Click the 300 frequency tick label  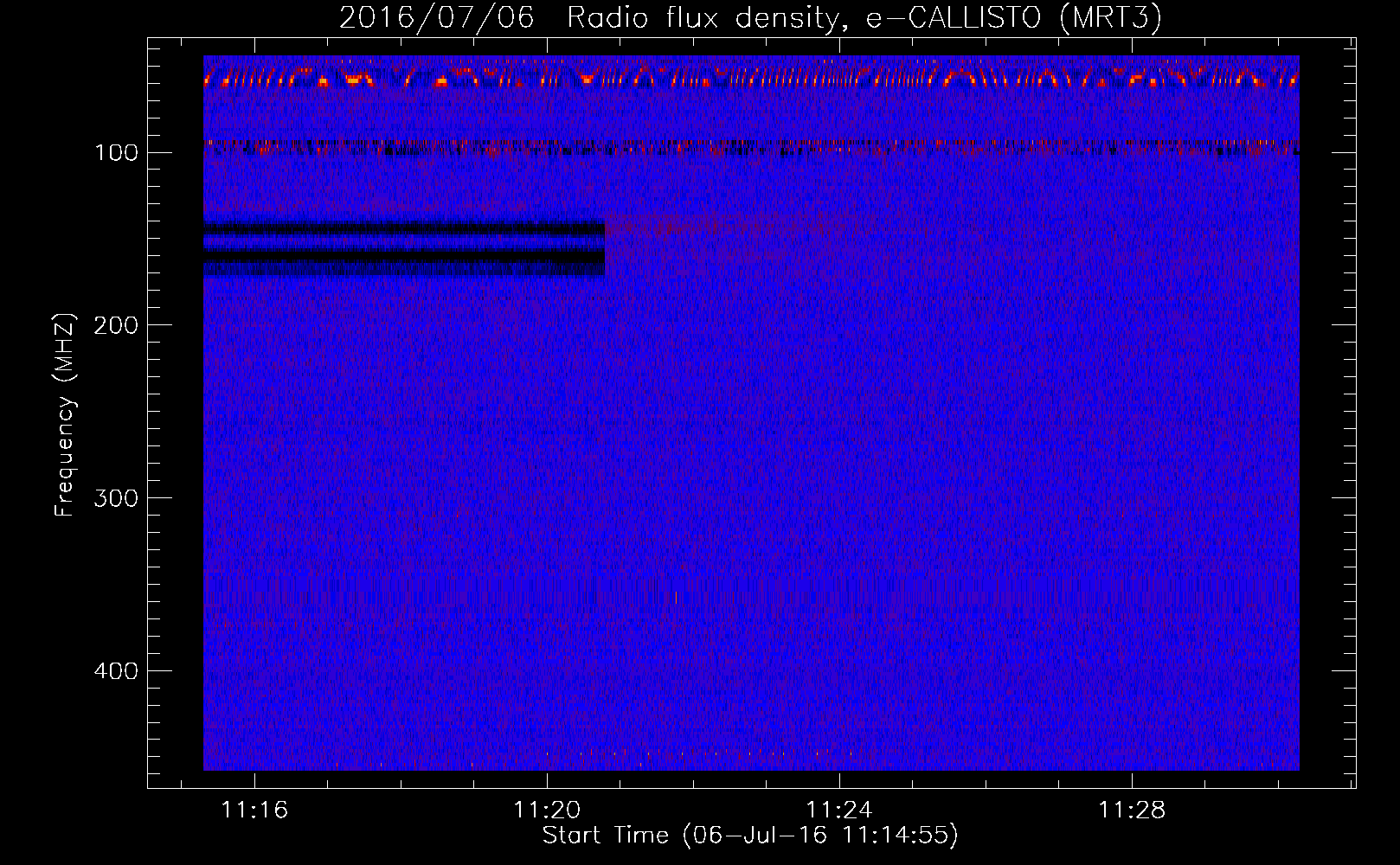pos(116,498)
